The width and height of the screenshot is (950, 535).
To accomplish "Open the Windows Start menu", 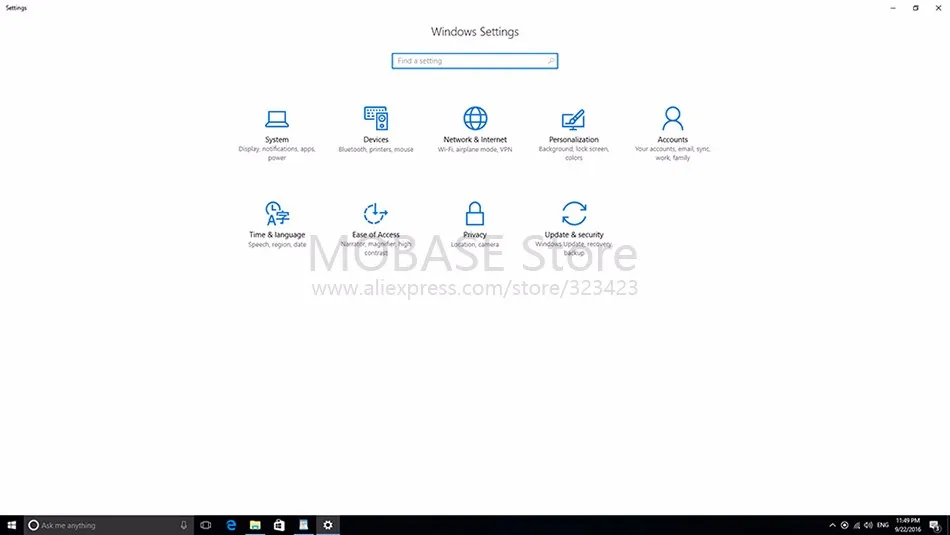I will pos(12,525).
